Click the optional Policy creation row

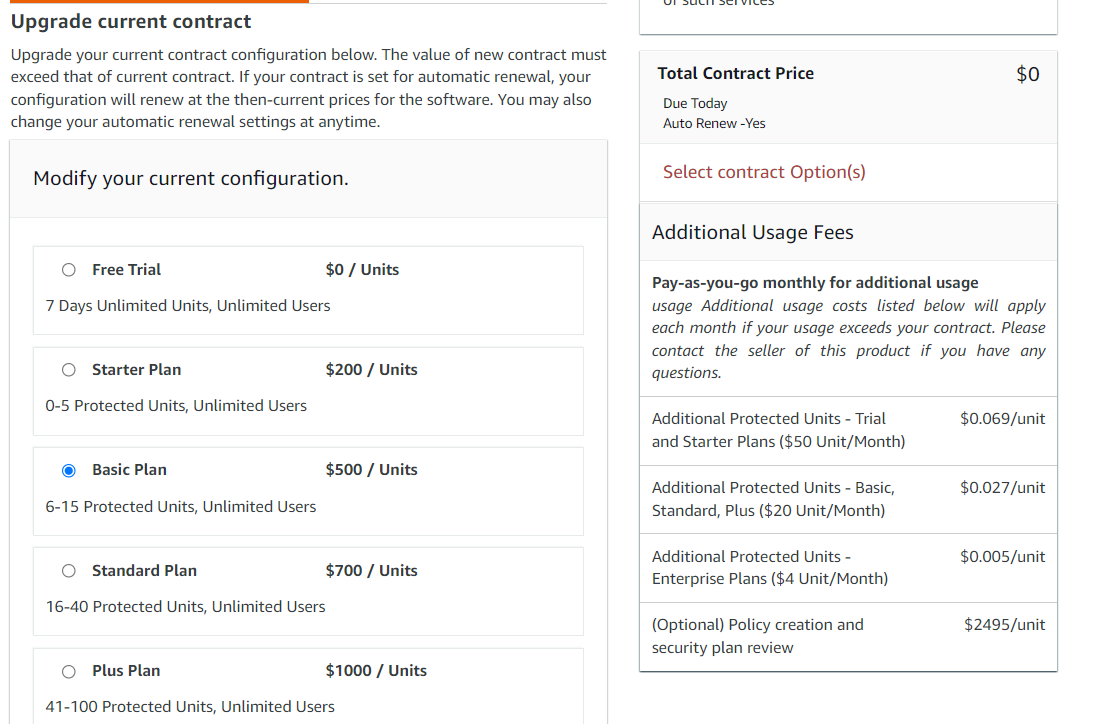[x=847, y=636]
